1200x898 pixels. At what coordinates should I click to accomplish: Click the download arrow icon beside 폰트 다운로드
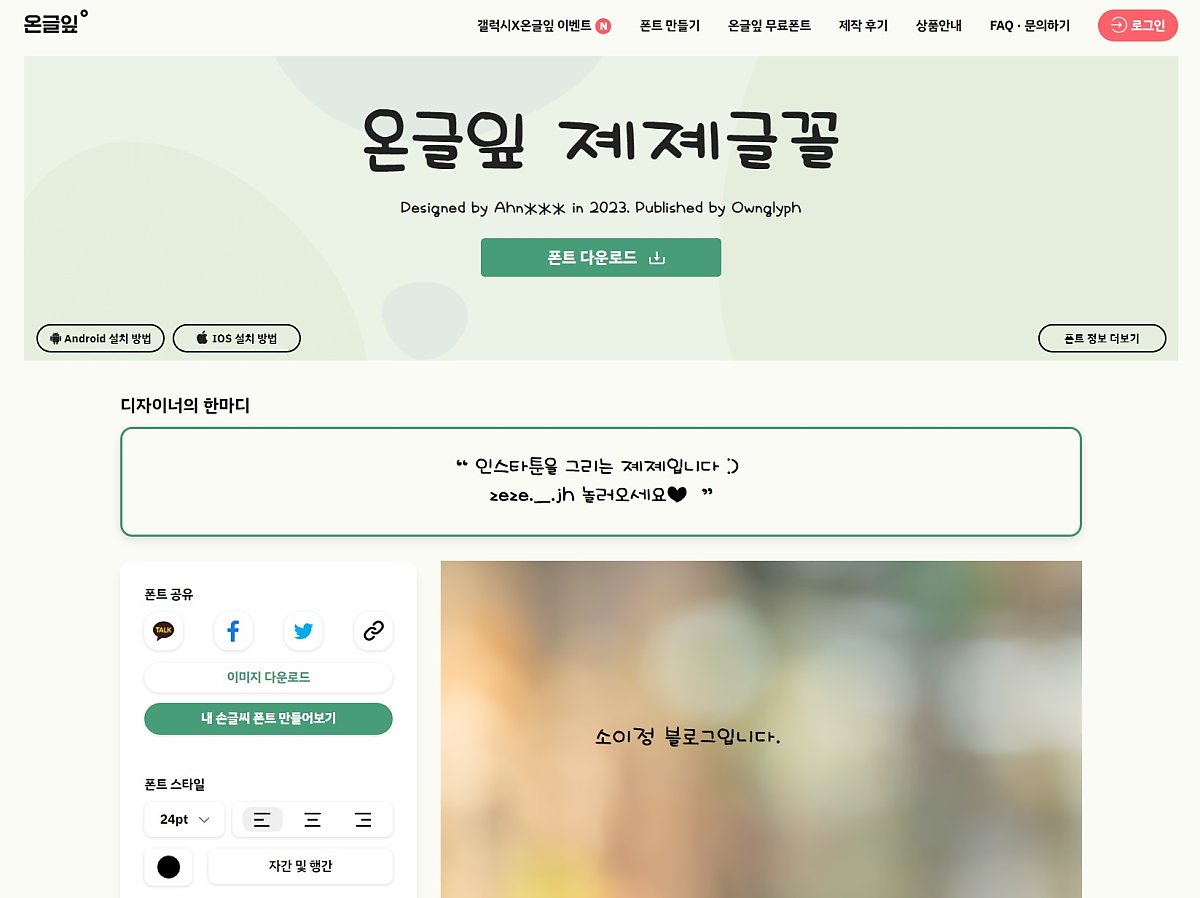pyautogui.click(x=657, y=258)
